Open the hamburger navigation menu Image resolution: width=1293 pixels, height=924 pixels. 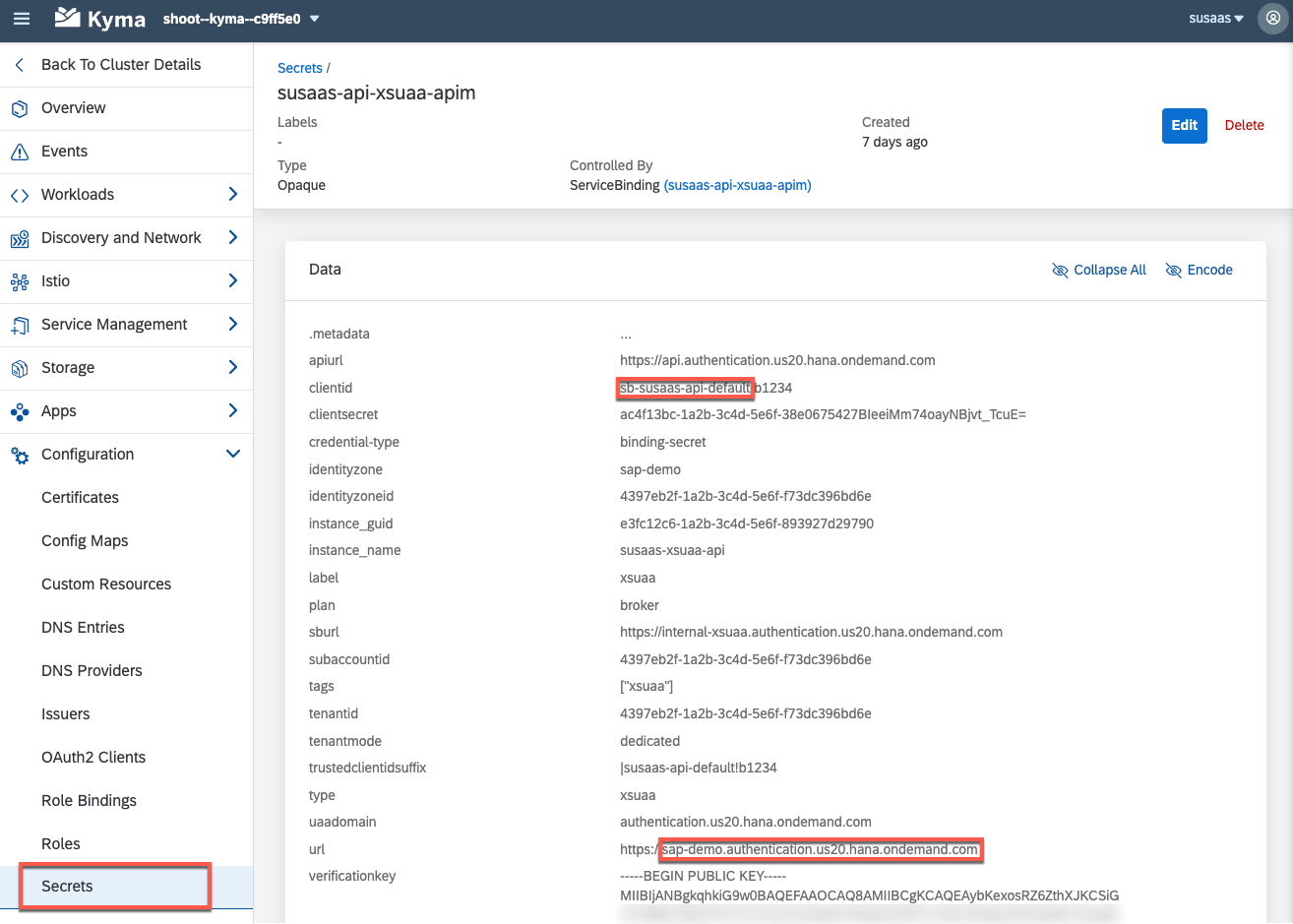point(21,19)
